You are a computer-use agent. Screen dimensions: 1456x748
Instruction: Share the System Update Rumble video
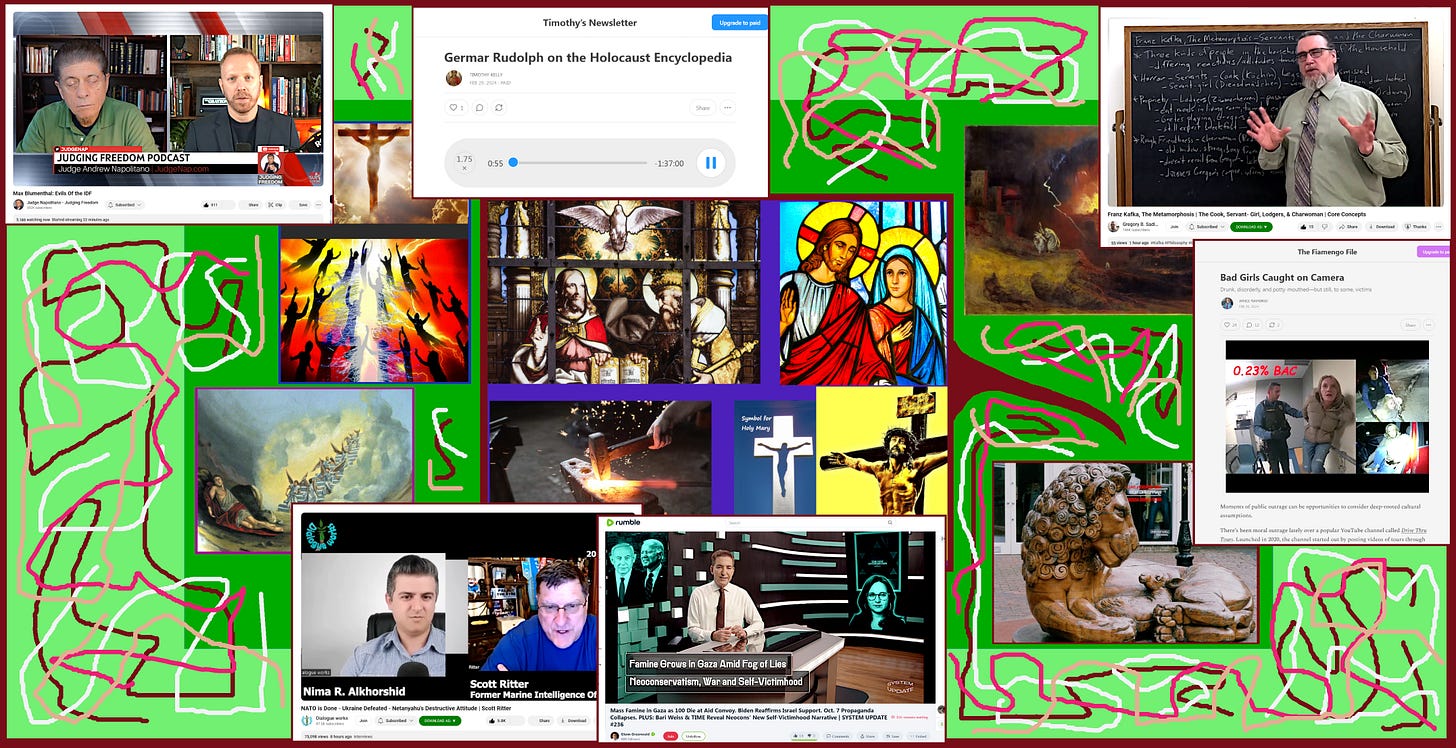[x=870, y=736]
